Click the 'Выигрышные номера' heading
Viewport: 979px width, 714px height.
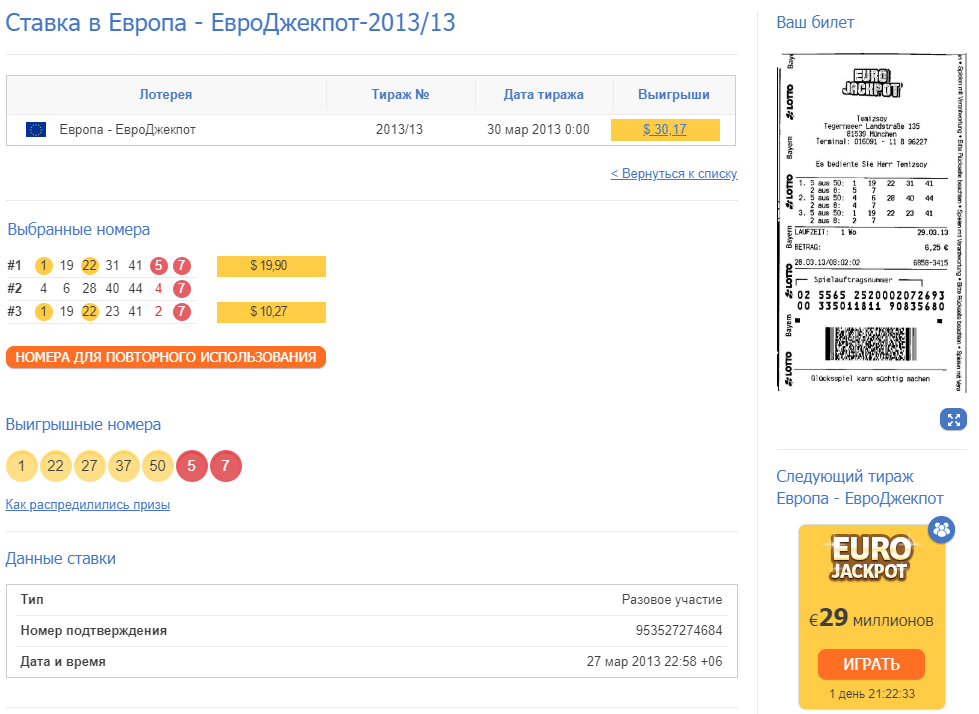pos(83,424)
